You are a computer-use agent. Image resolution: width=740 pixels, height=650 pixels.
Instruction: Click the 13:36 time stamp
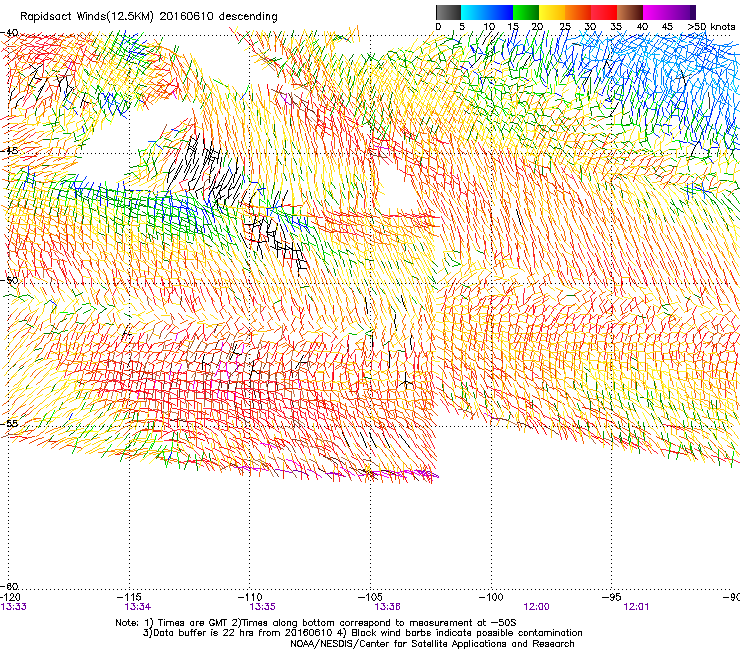pyautogui.click(x=387, y=607)
